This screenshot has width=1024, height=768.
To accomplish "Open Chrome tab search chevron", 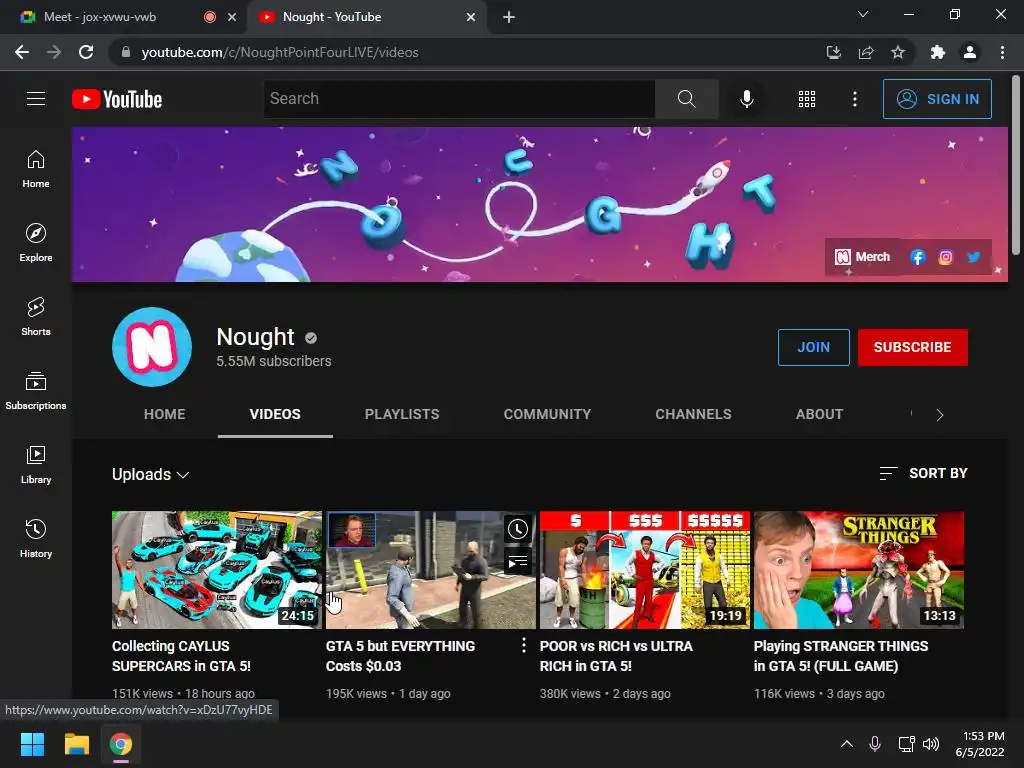I will pyautogui.click(x=863, y=14).
